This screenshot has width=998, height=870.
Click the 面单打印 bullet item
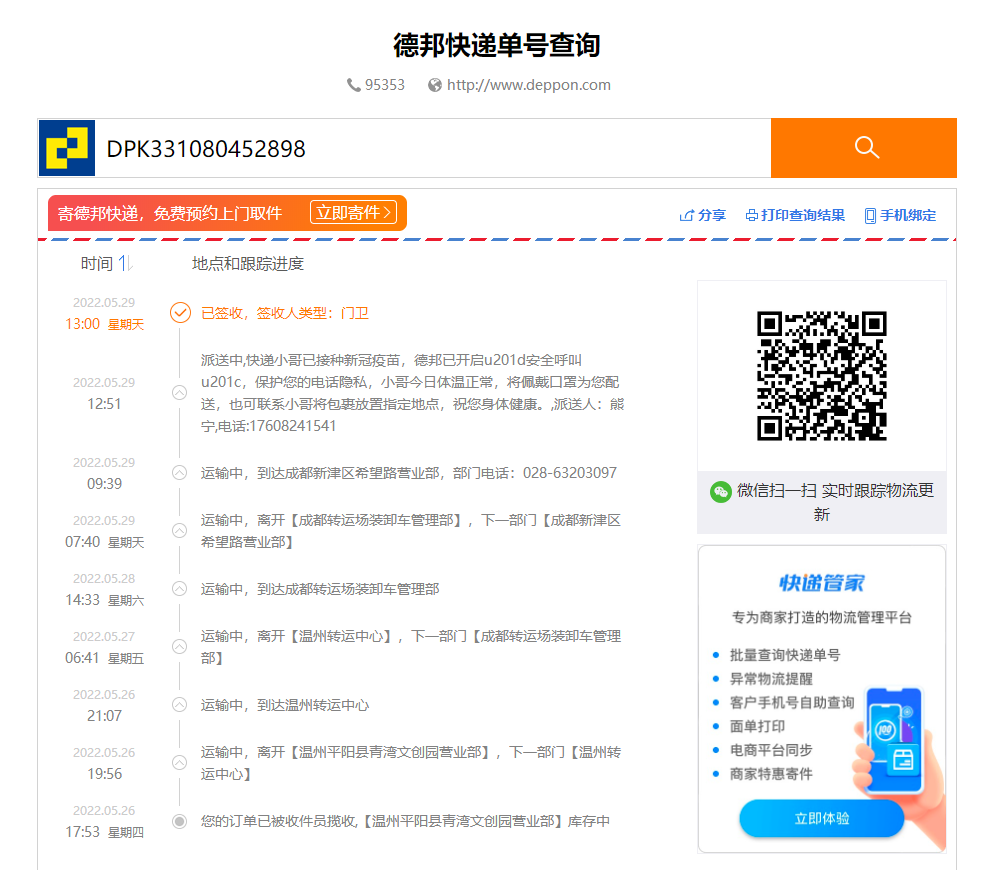tap(757, 726)
